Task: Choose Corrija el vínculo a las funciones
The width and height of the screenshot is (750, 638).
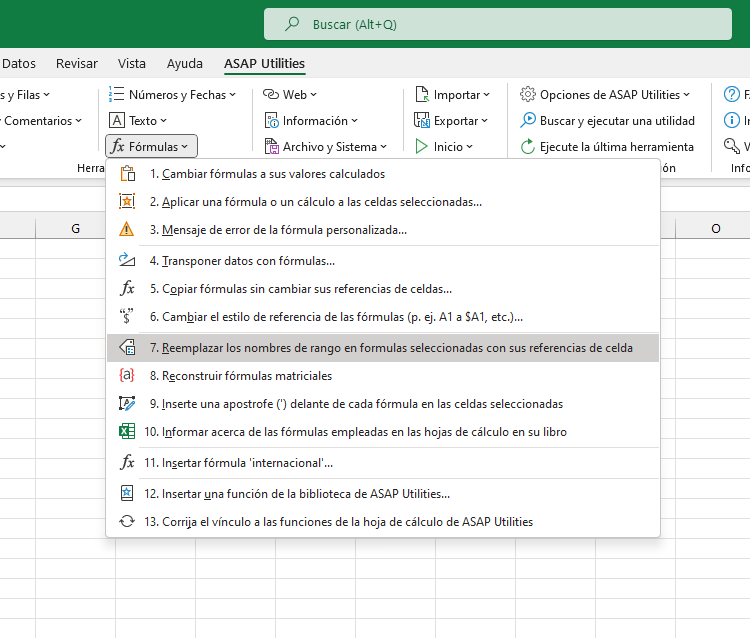Action: tap(383, 522)
